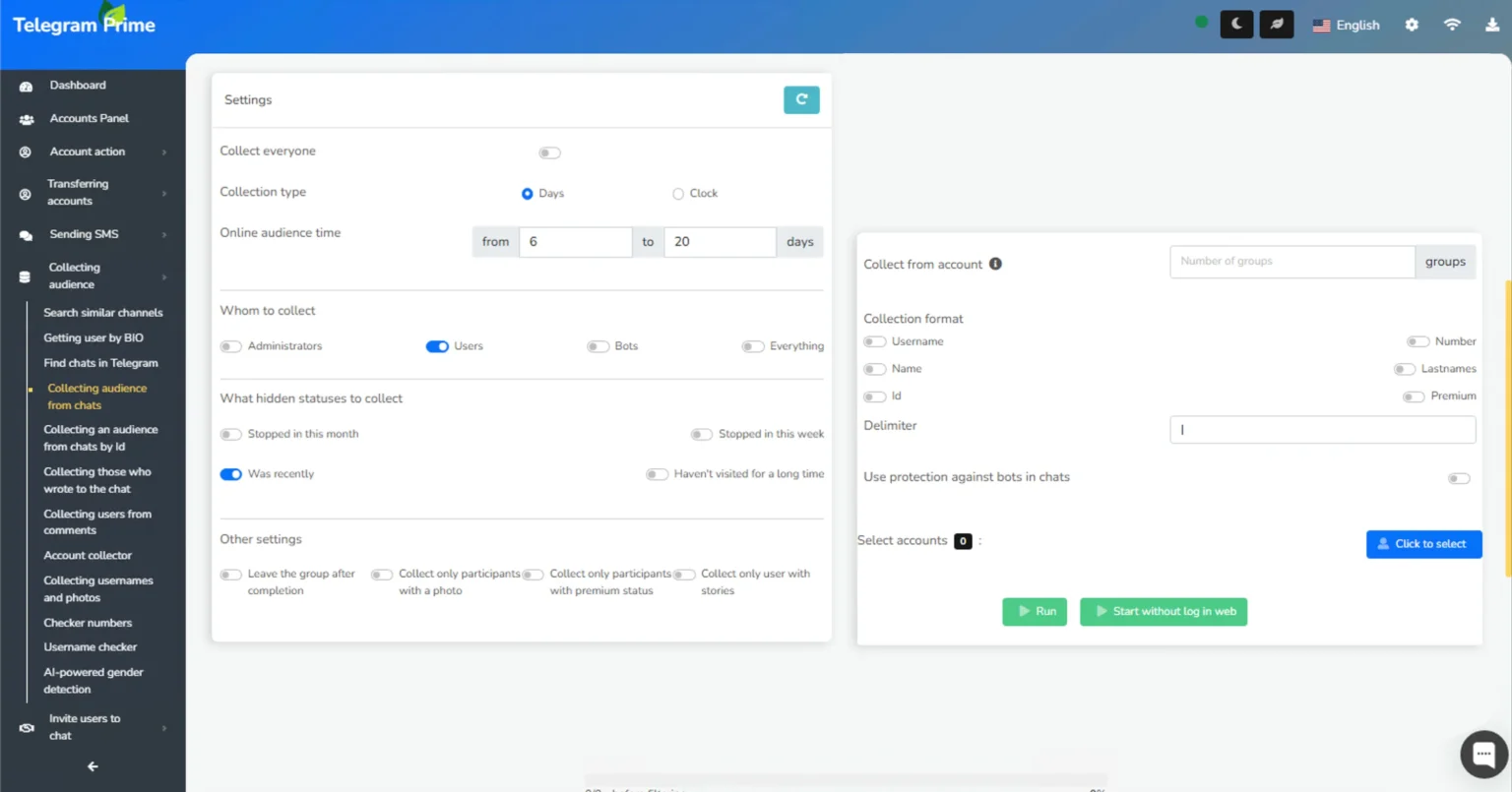Click the dark mode moon icon
The image size is (1512, 792).
point(1235,24)
